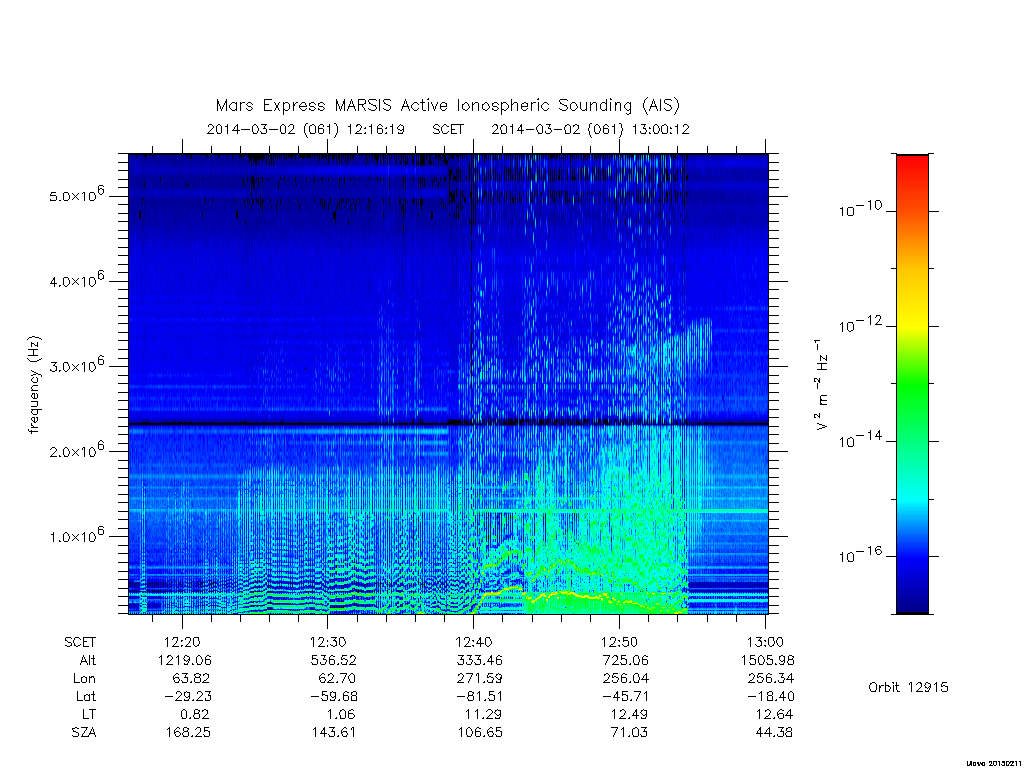Click the start timestamp 12:16:19
The height and width of the screenshot is (768, 1024).
click(x=375, y=129)
